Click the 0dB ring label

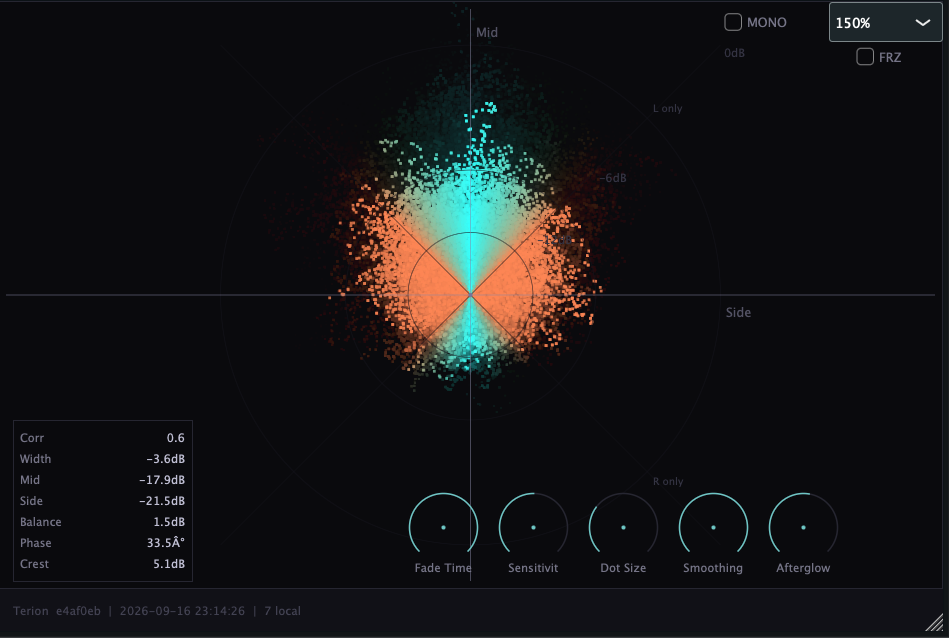pos(734,53)
